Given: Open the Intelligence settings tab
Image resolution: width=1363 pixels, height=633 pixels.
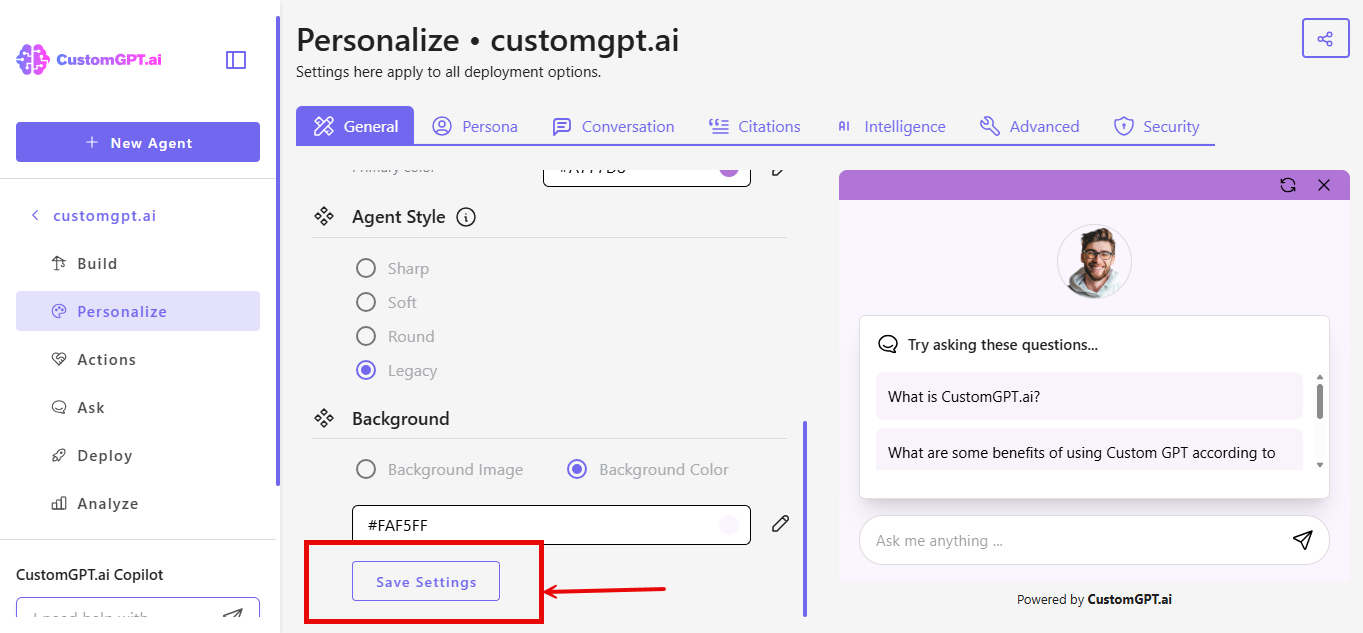Looking at the screenshot, I should [x=891, y=126].
